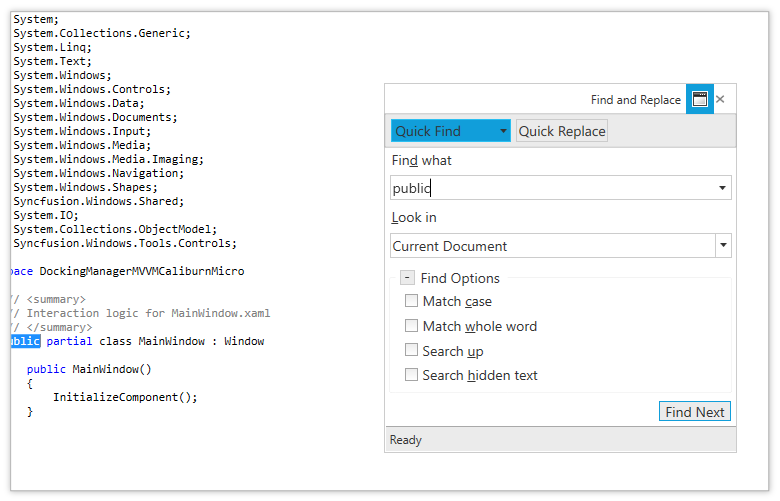This screenshot has height=501, width=780.
Task: Click the InitializeComponent() call in the editor
Action: 125,397
